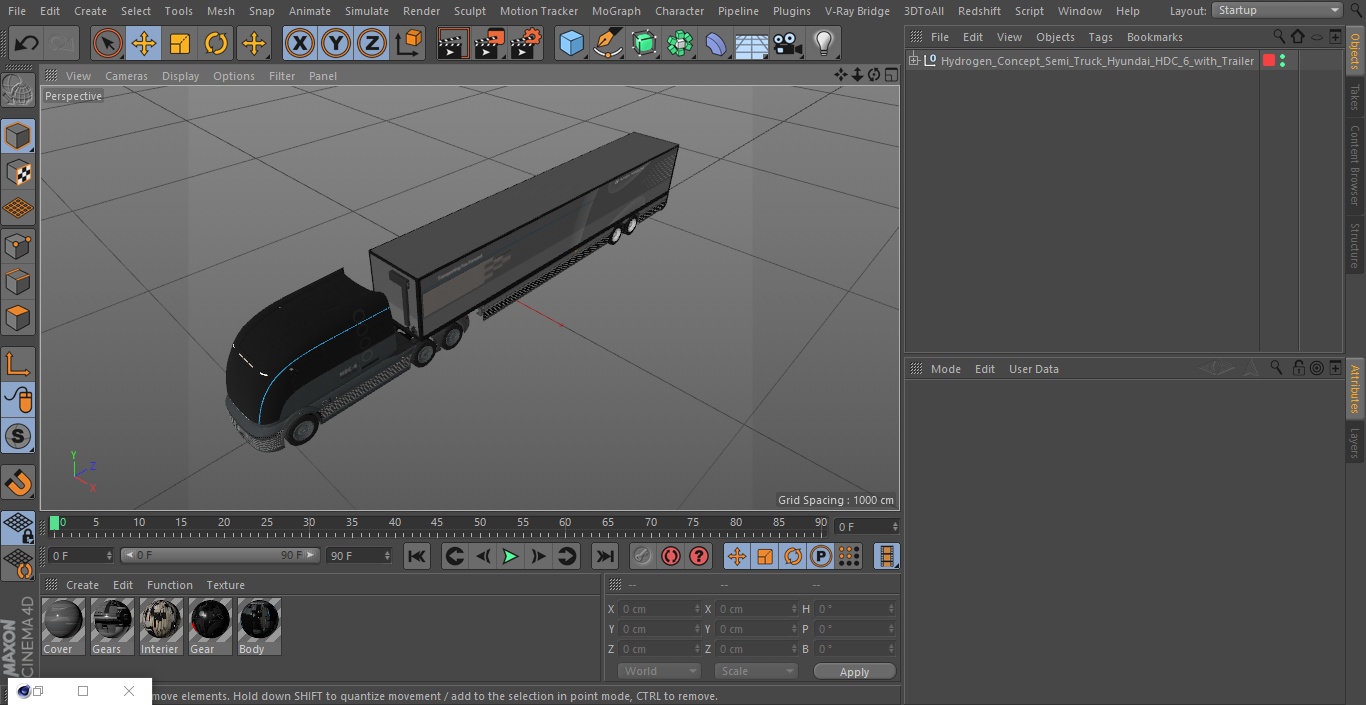This screenshot has width=1366, height=705.
Task: Click the search icon in Object Manager
Action: (1279, 36)
